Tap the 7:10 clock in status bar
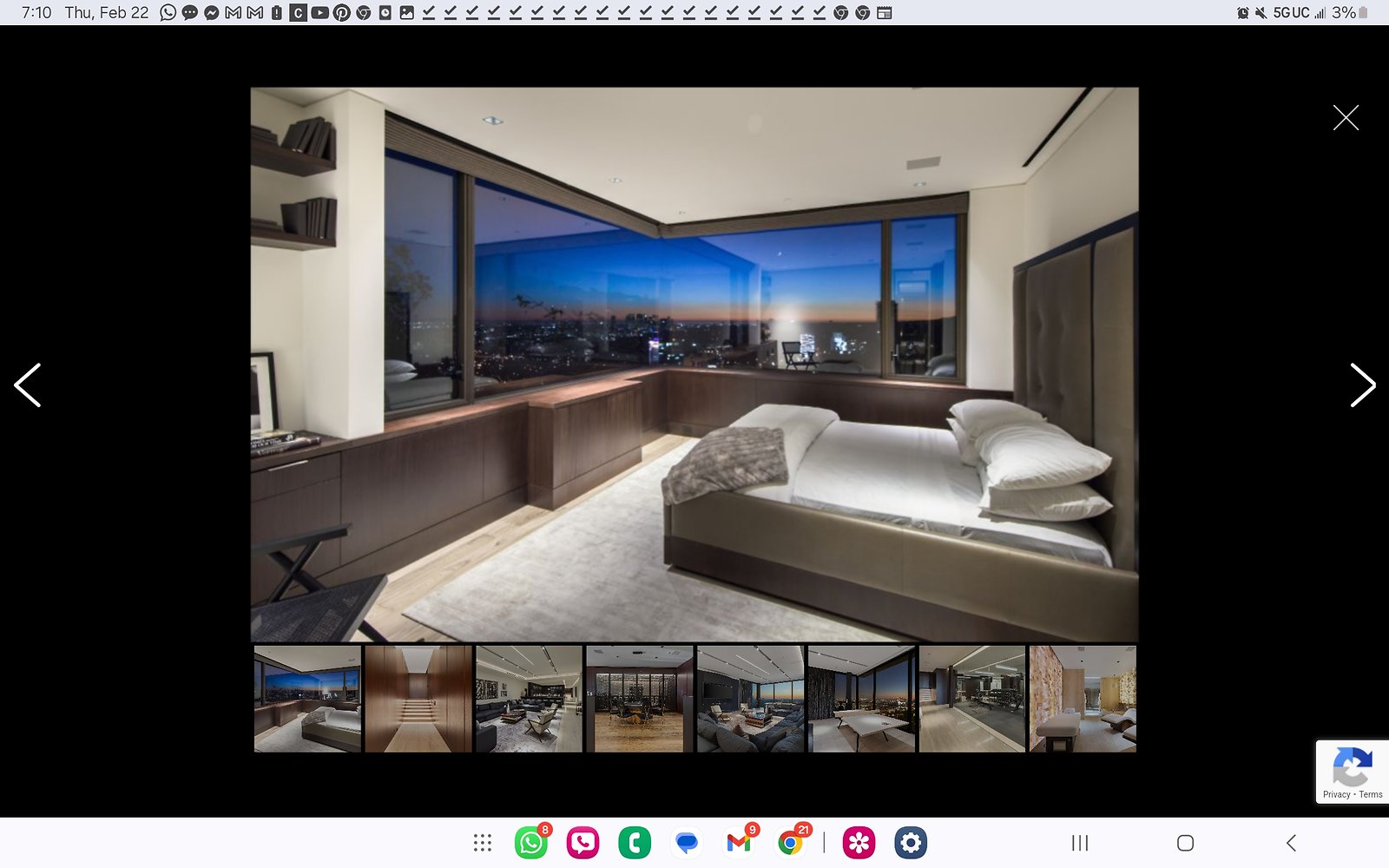This screenshot has height=868, width=1389. pyautogui.click(x=36, y=13)
